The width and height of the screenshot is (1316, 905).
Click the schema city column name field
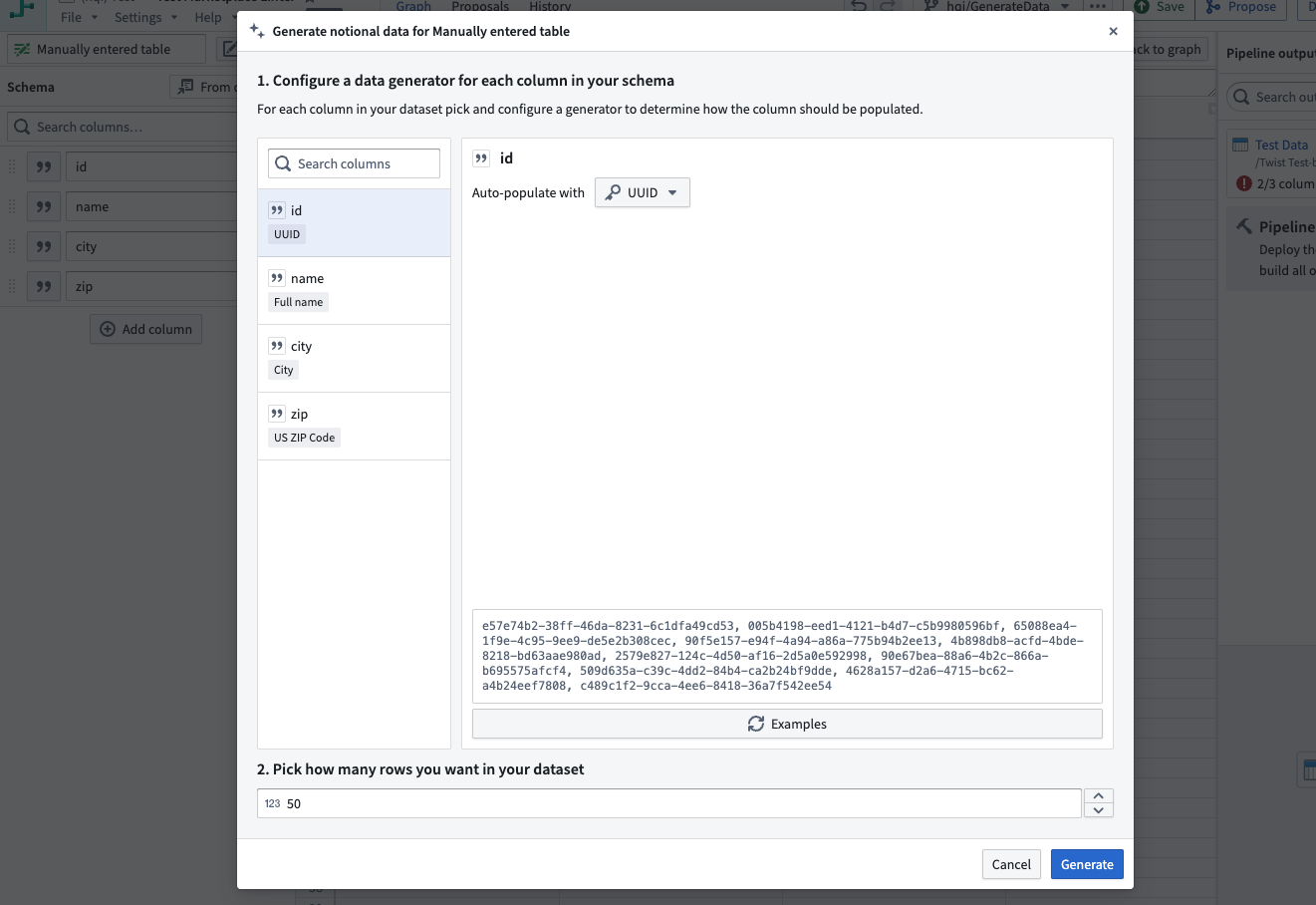pos(151,246)
